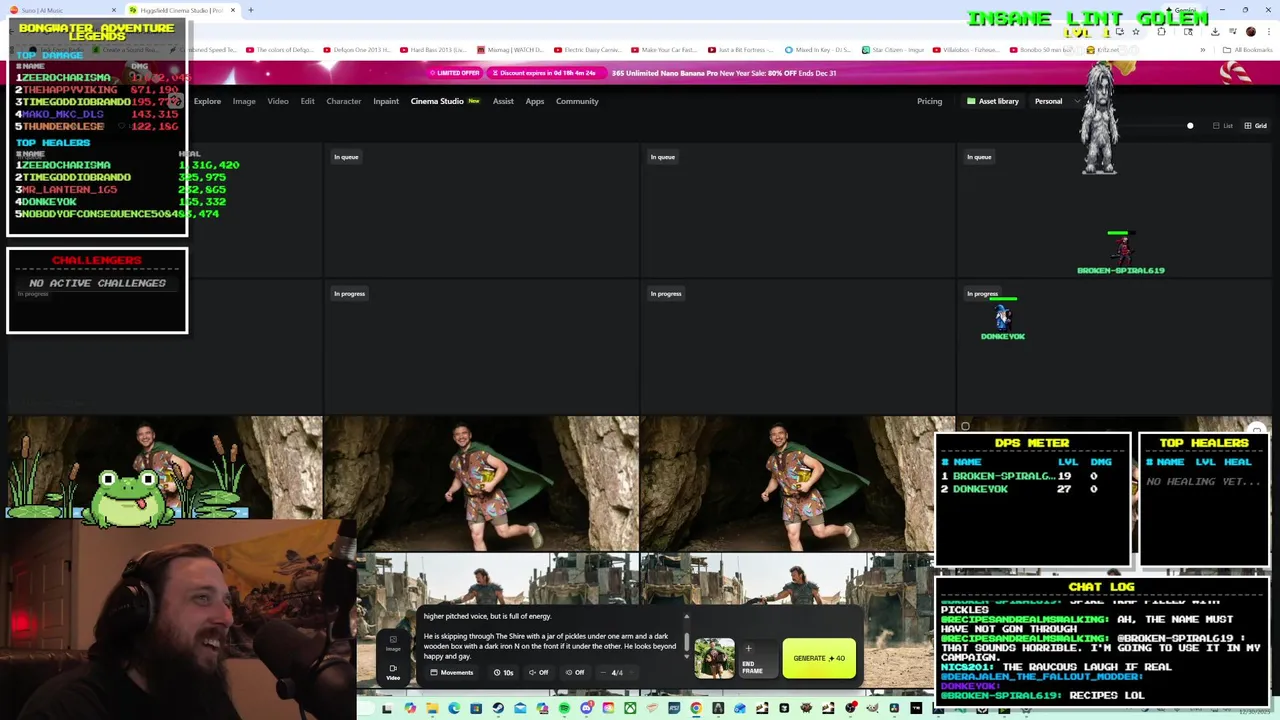1280x720 pixels.
Task: Open Microsoft Store from taskbar
Action: 476,709
